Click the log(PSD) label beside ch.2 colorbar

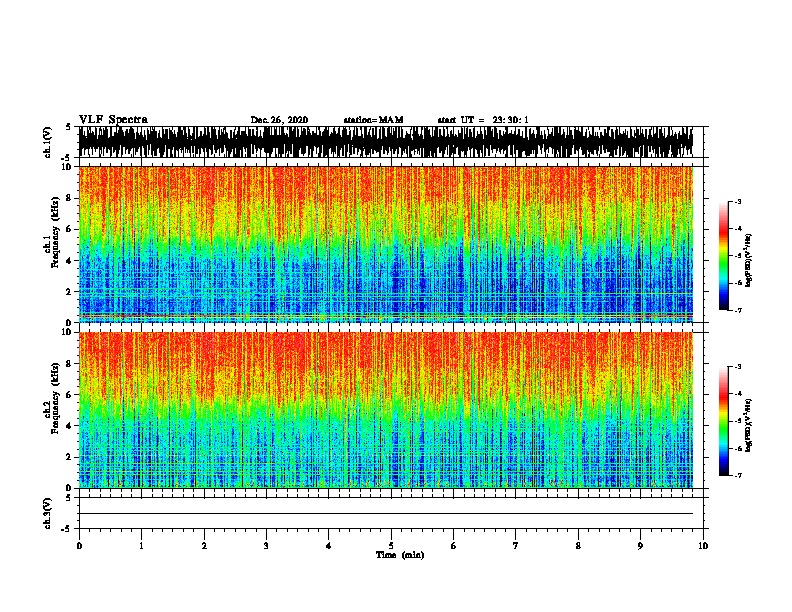click(748, 426)
